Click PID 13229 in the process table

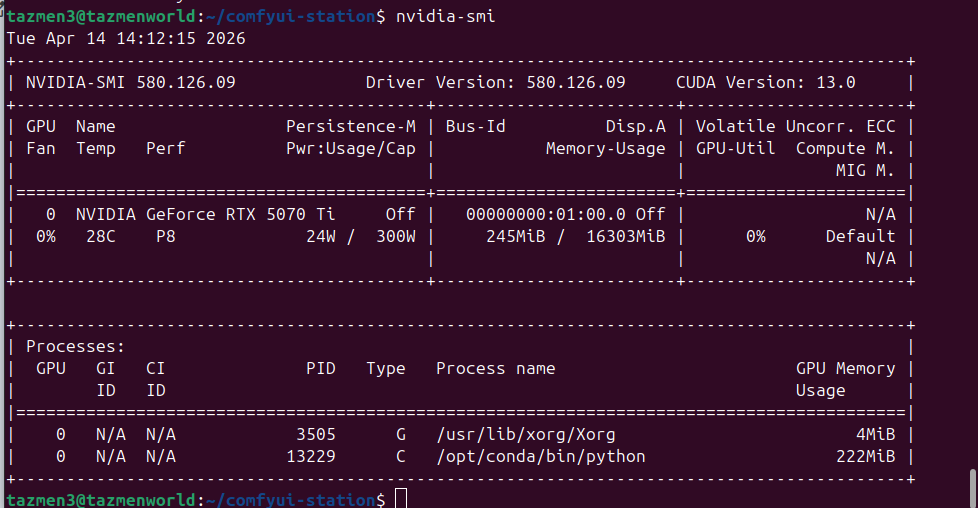pos(315,457)
